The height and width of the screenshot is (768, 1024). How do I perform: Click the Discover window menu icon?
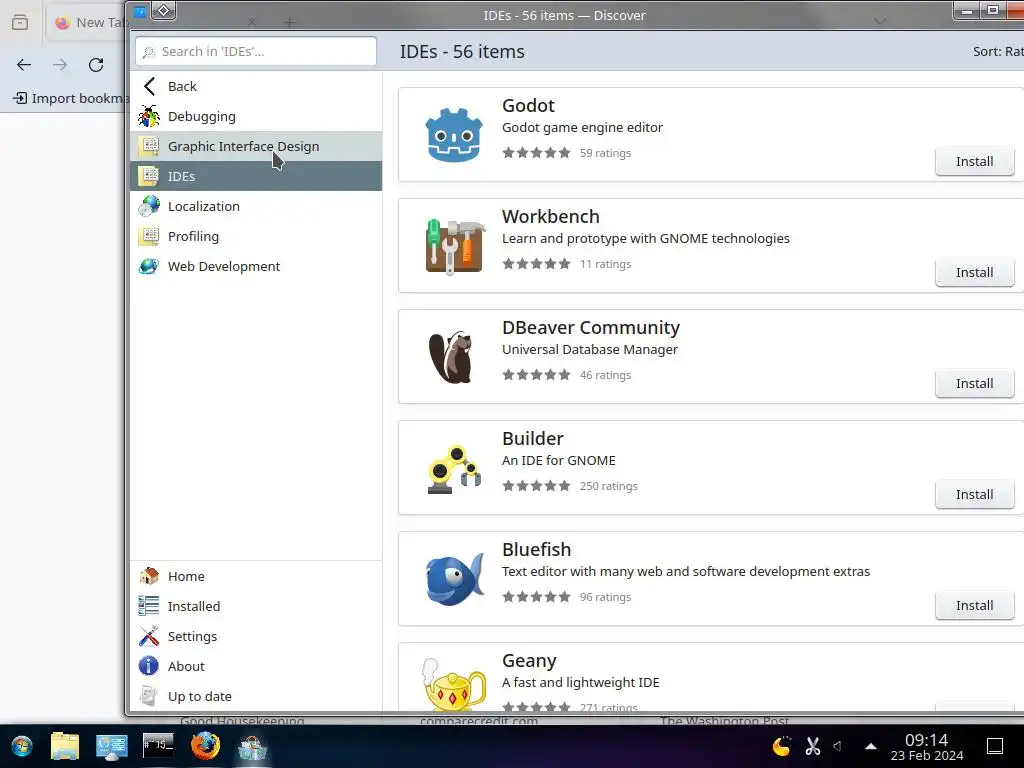[164, 10]
